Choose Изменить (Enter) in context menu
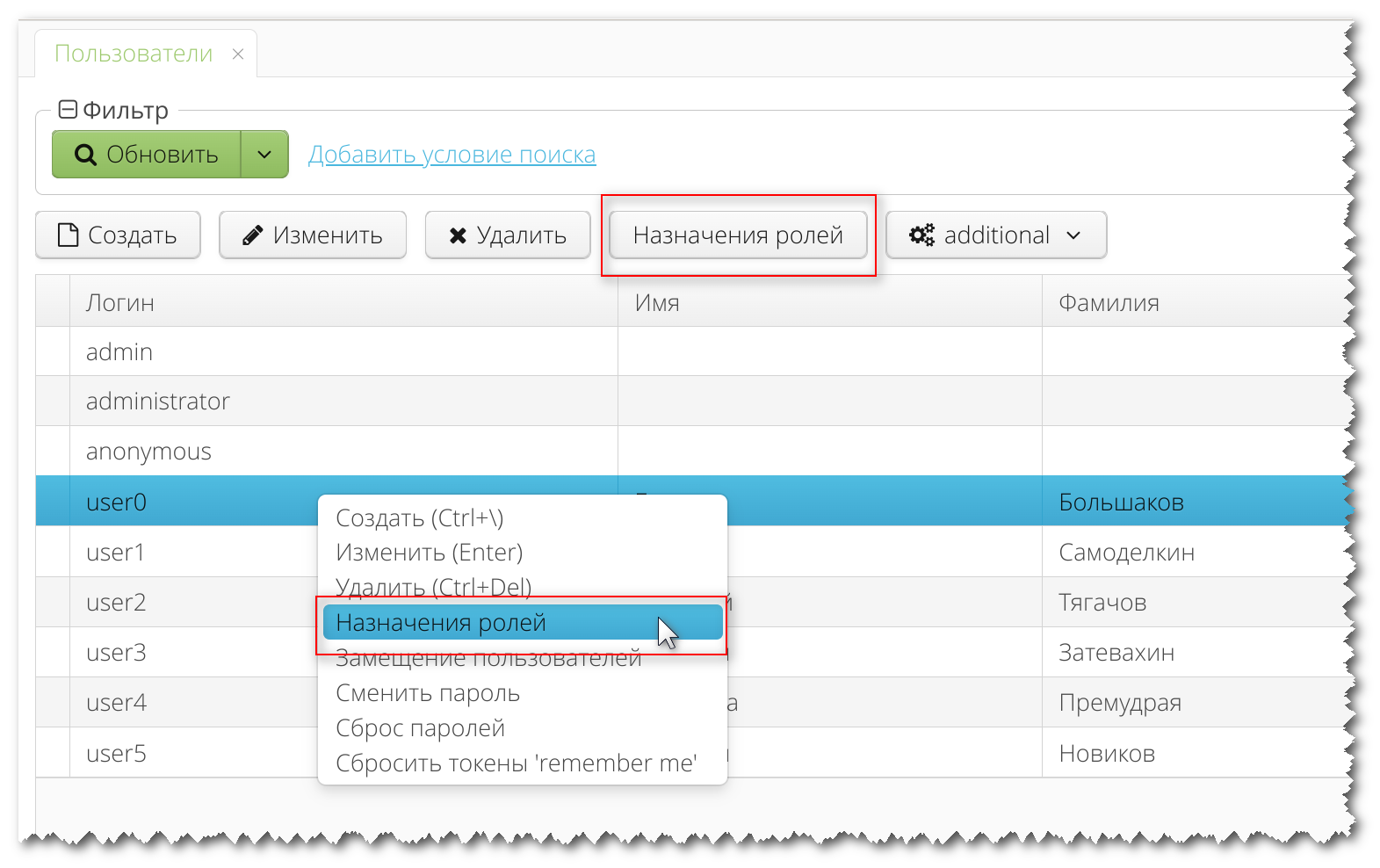Screen dimensions: 1380x868 [x=522, y=552]
